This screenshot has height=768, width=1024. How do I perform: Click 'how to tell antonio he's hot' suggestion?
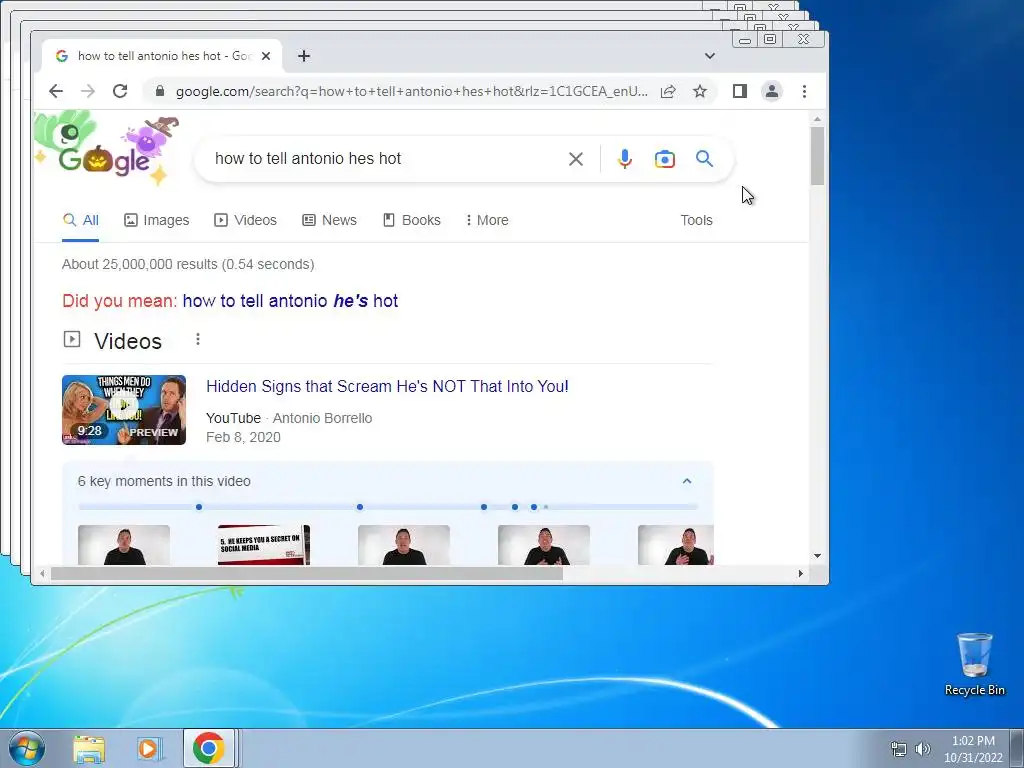(290, 301)
